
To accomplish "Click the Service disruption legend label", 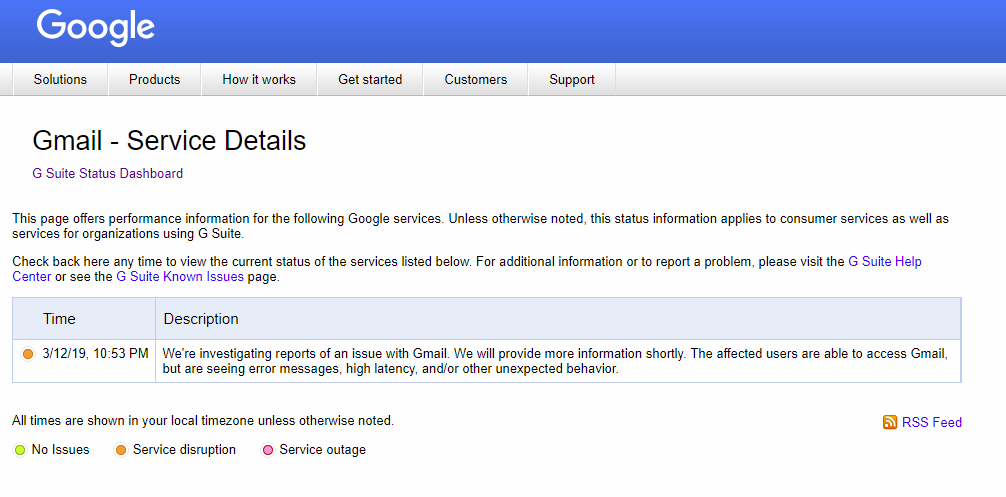I will pos(184,450).
